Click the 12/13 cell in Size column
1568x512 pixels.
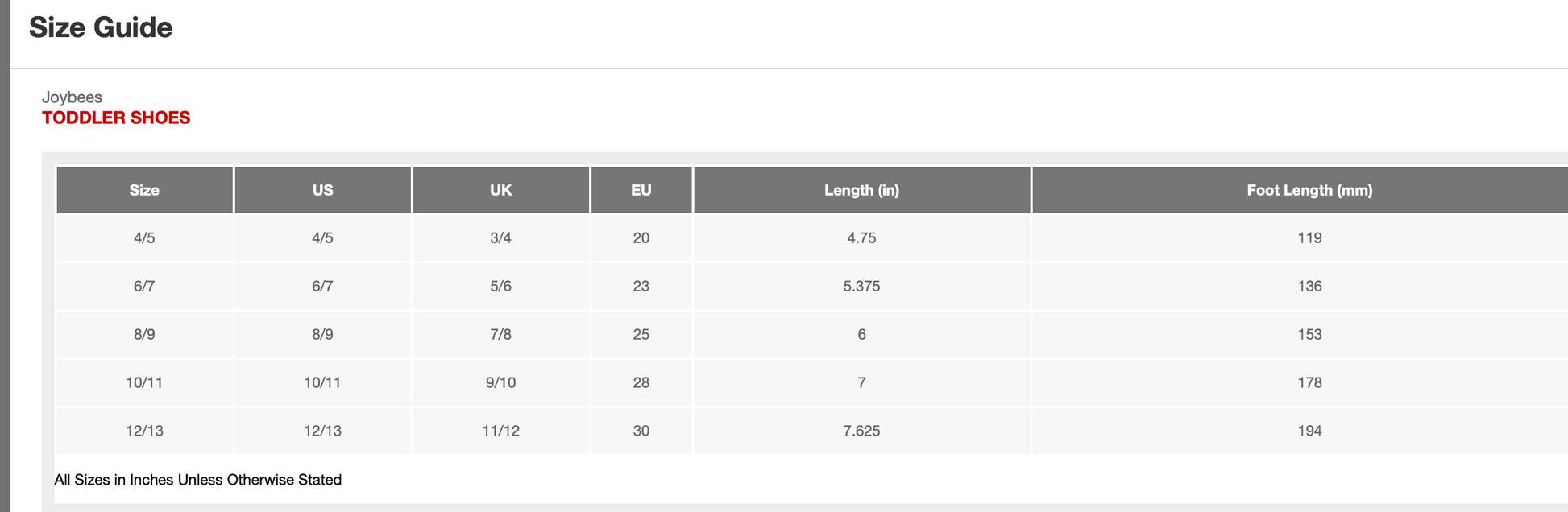pos(144,431)
